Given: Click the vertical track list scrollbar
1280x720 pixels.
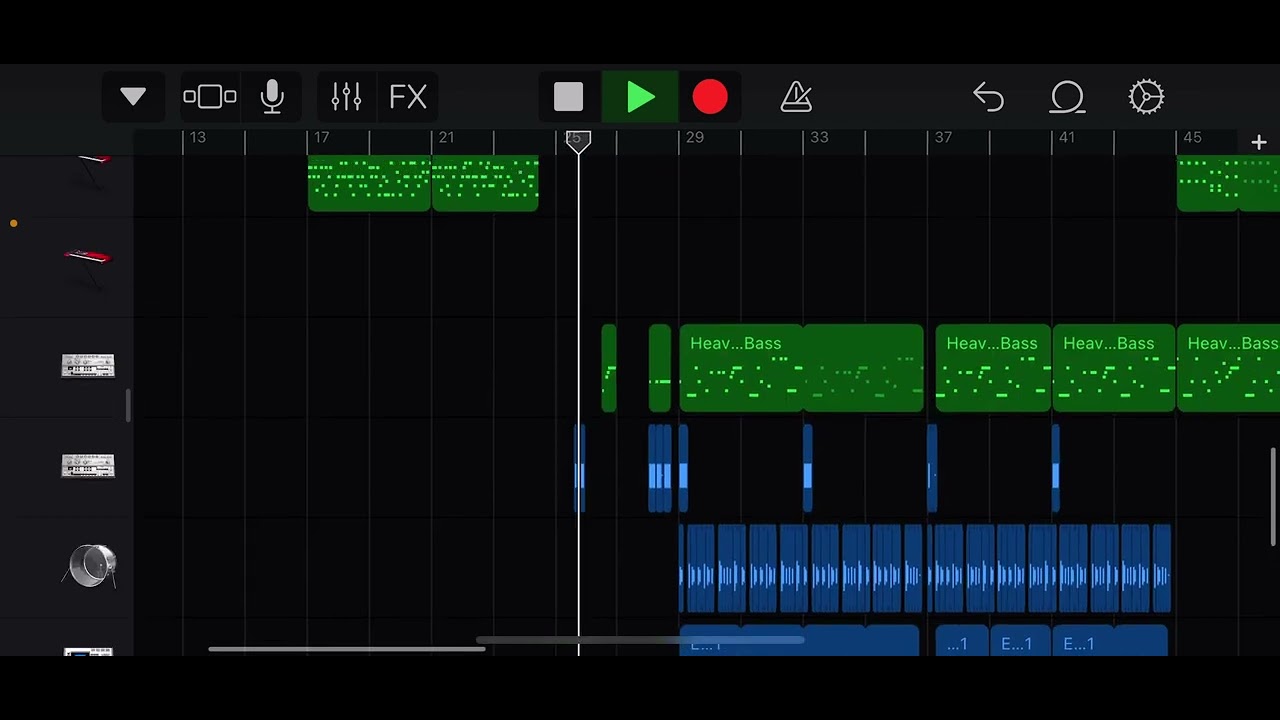Looking at the screenshot, I should (x=1273, y=497).
